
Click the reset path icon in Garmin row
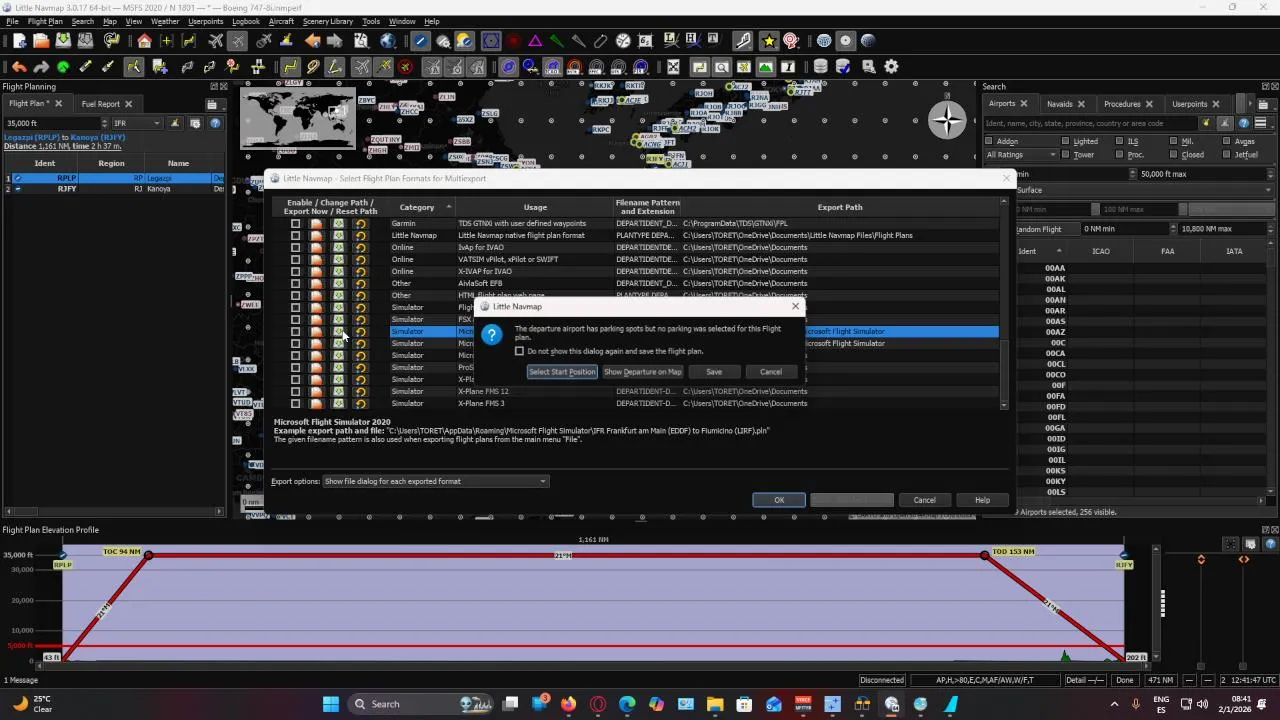pyautogui.click(x=360, y=224)
